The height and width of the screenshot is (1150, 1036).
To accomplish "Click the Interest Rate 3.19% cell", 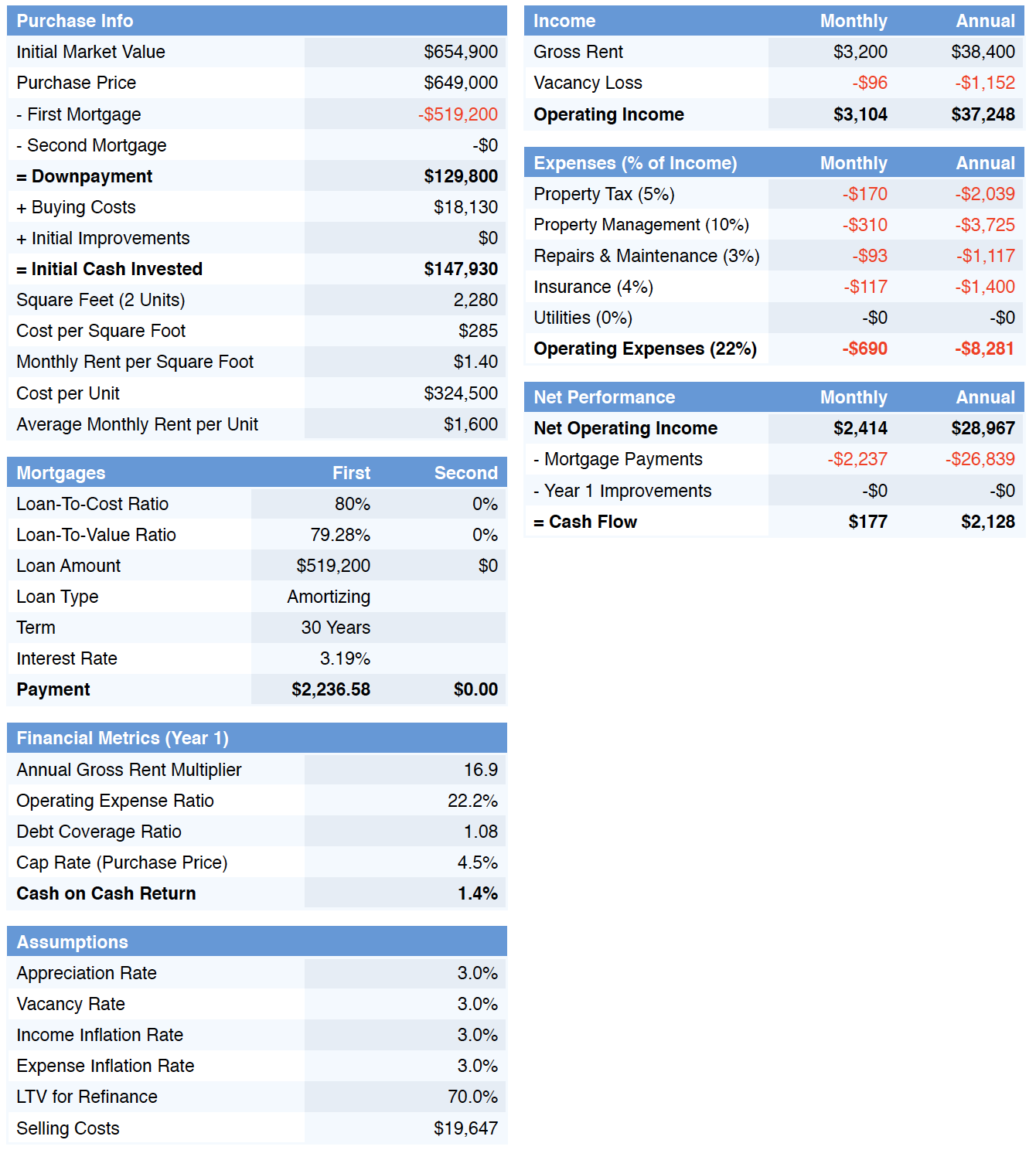I will (345, 658).
